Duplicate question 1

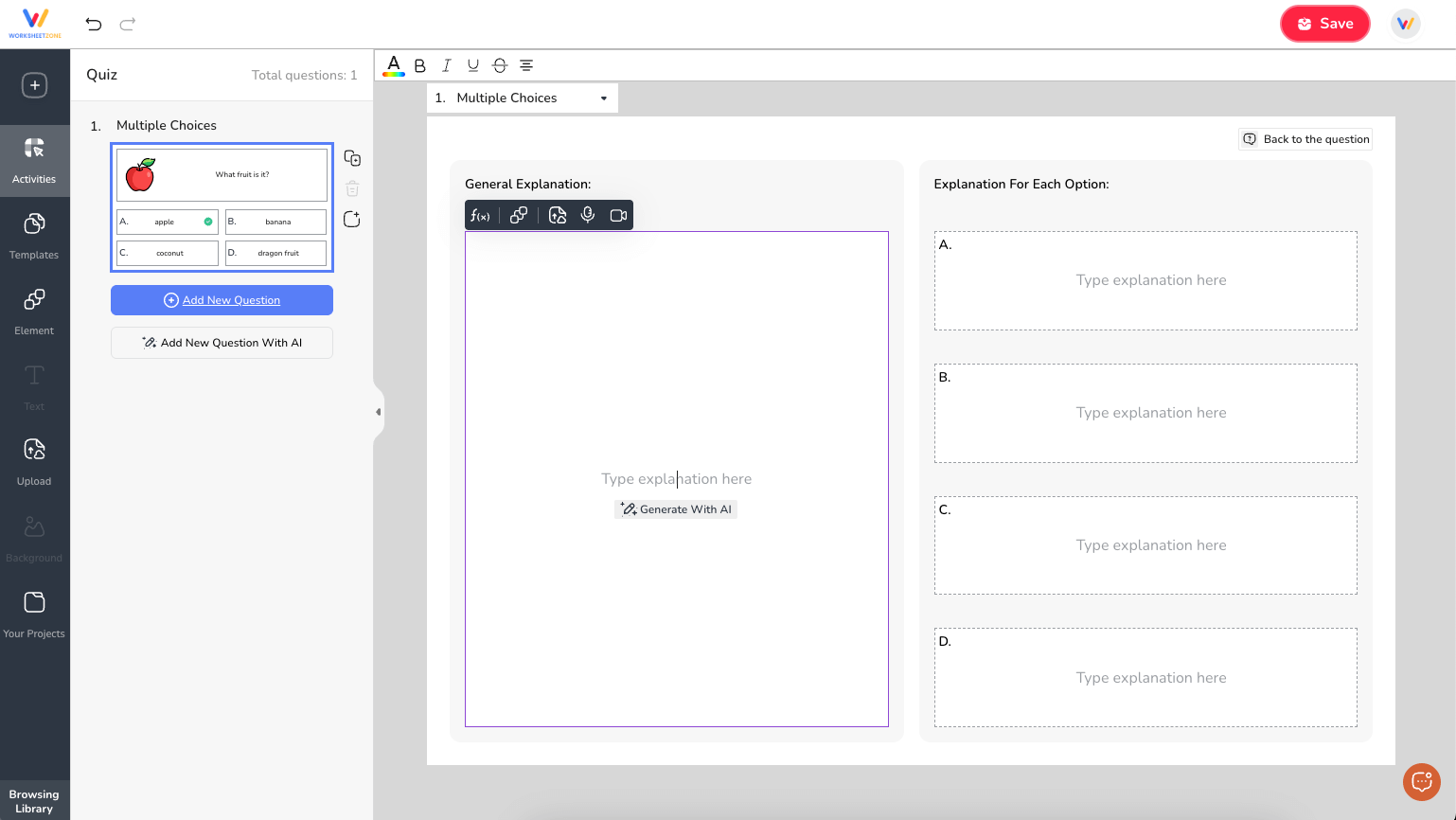tap(352, 158)
